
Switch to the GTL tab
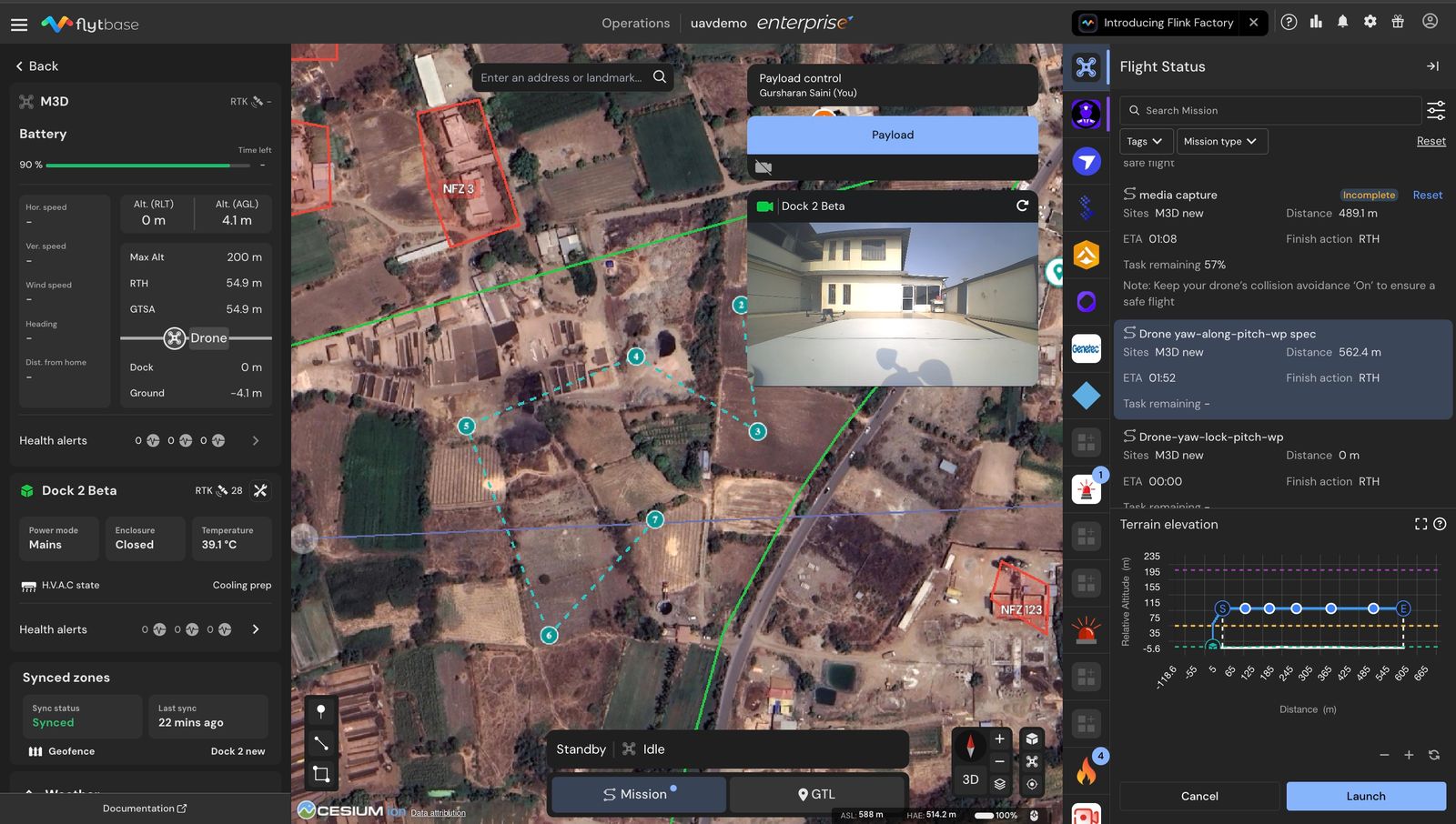tap(817, 794)
